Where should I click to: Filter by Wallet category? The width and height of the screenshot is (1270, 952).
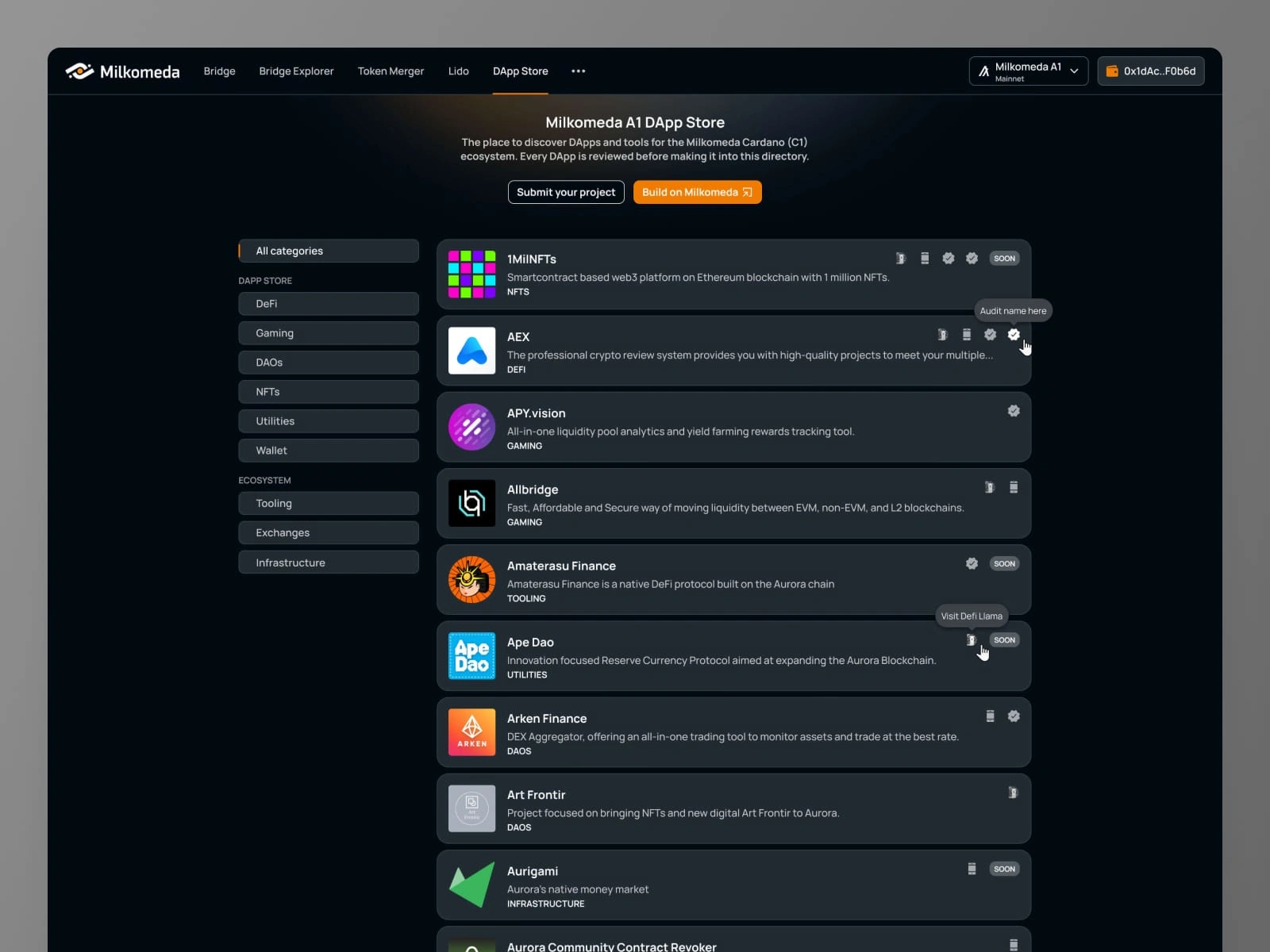(x=329, y=451)
